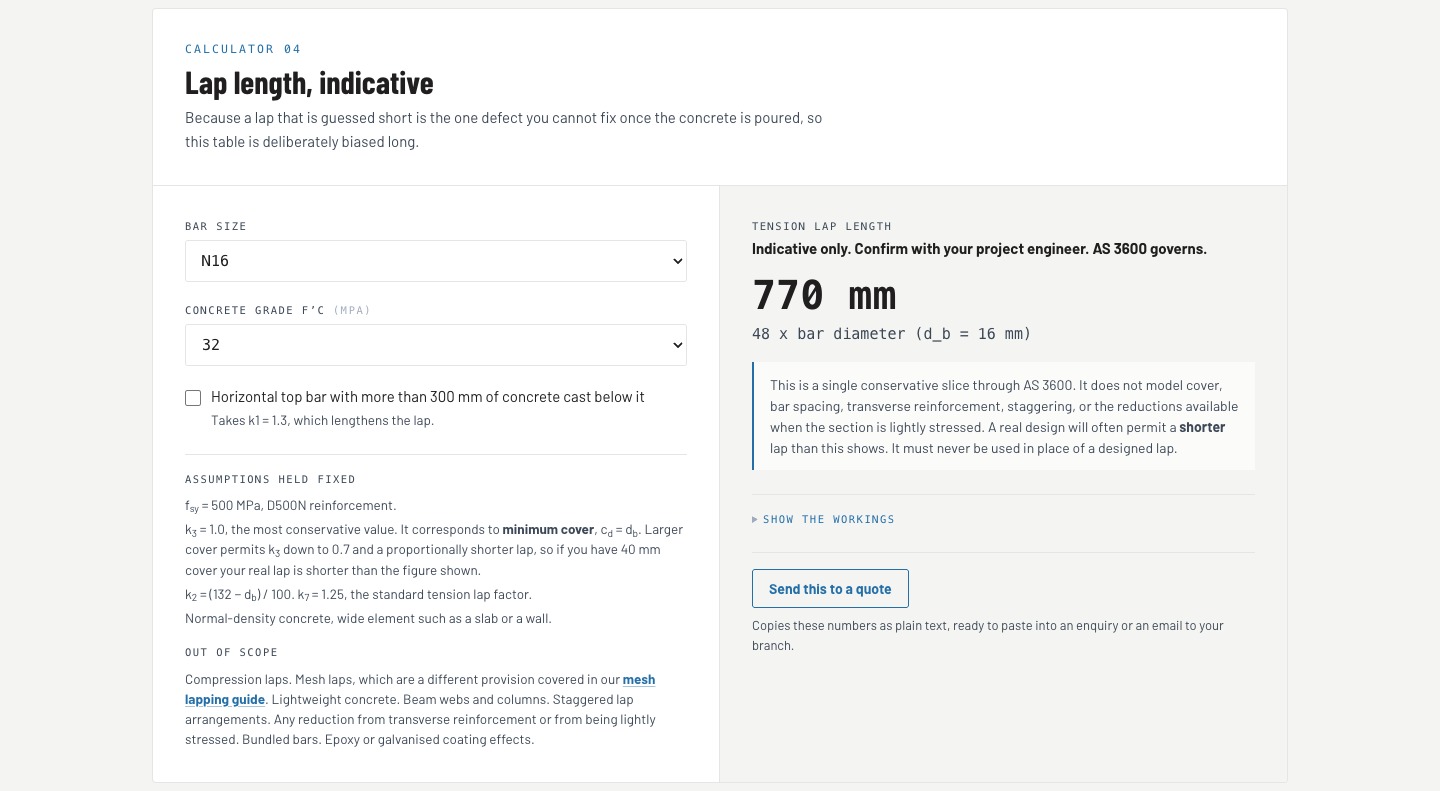Click the Assumptions Held Fixed heading
The height and width of the screenshot is (791, 1440).
[270, 479]
